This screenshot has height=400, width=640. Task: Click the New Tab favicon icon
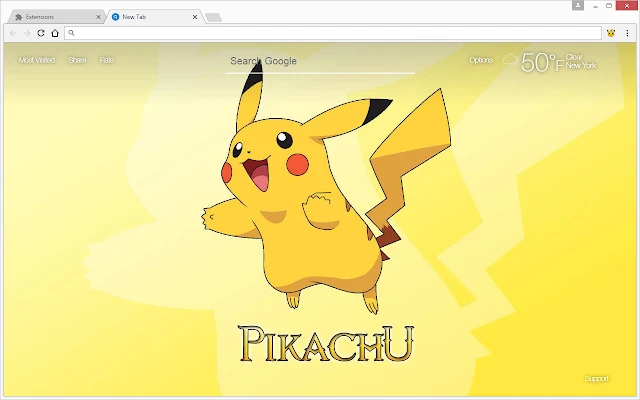click(x=116, y=17)
